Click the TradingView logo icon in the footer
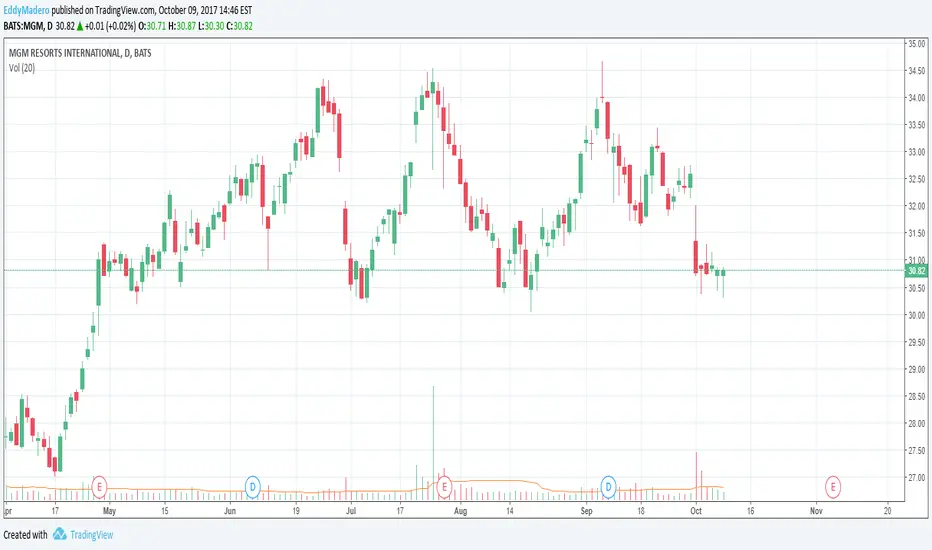Screen dimensions: 932x550 tap(59, 534)
